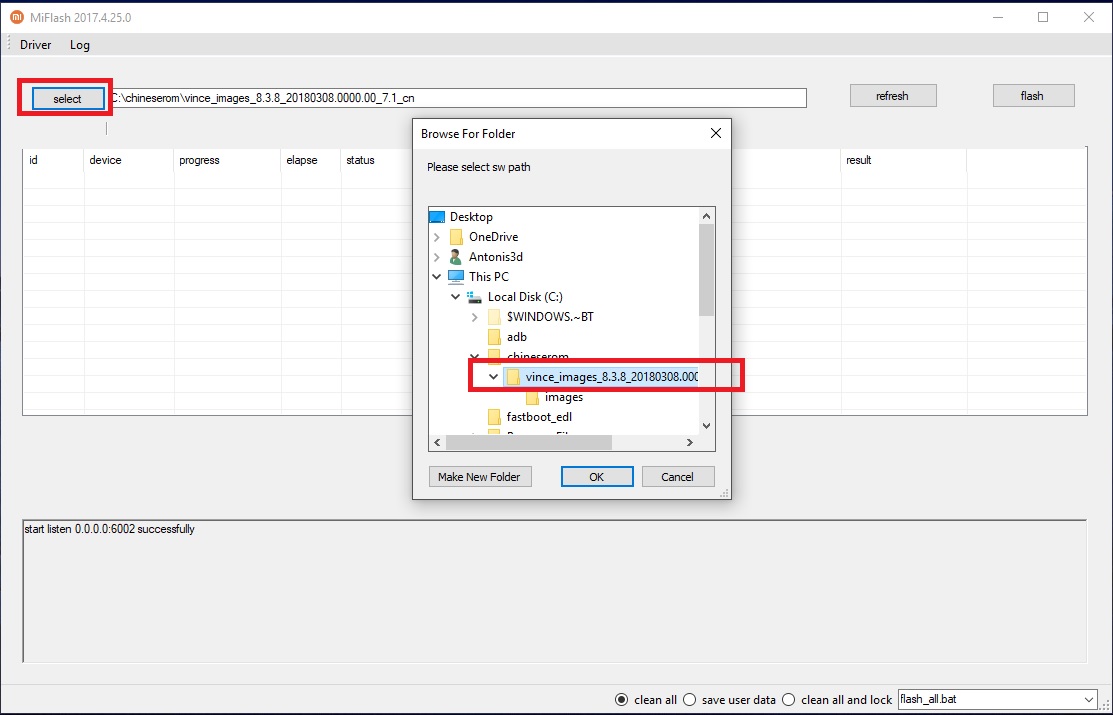Select the images subfolder
The width and height of the screenshot is (1113, 715).
click(564, 398)
